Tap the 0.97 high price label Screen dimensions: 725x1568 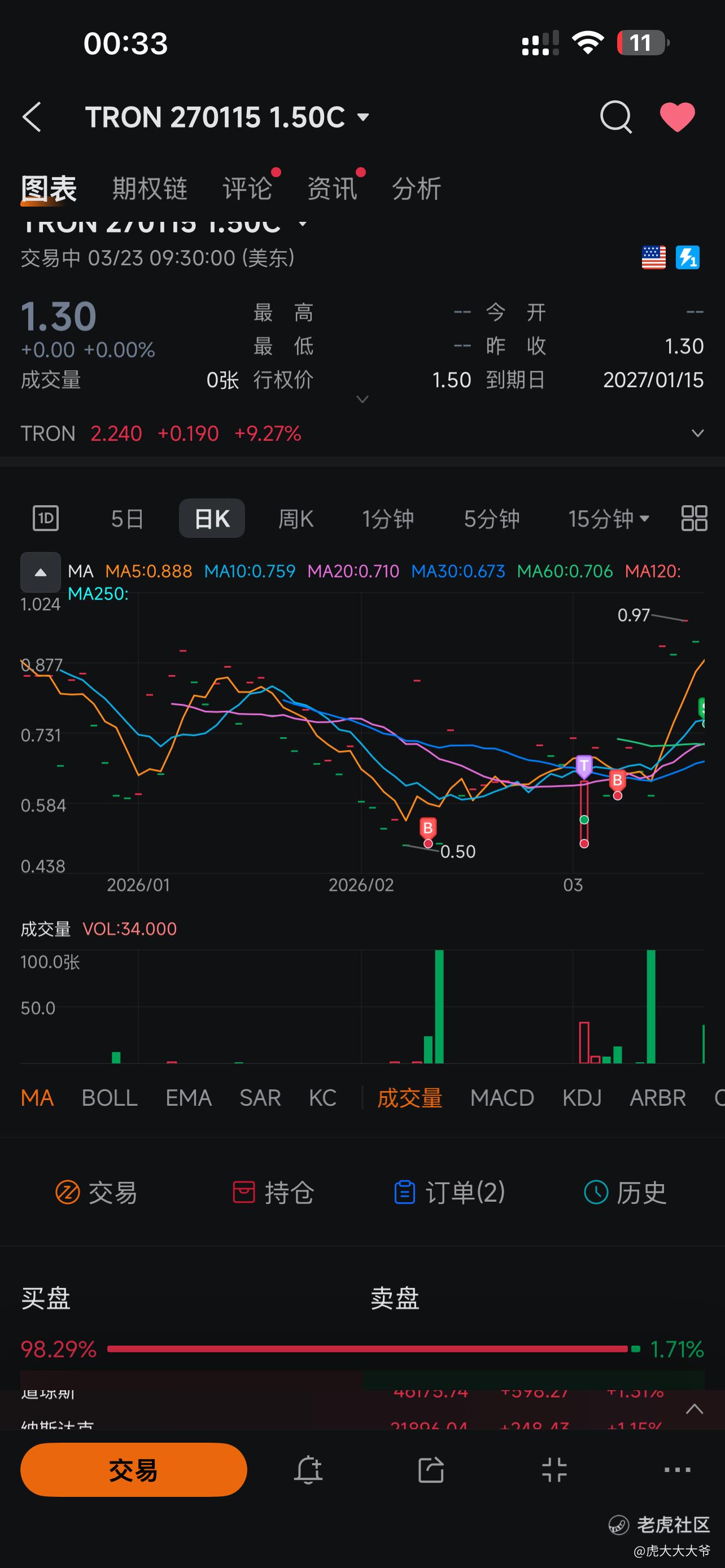634,615
